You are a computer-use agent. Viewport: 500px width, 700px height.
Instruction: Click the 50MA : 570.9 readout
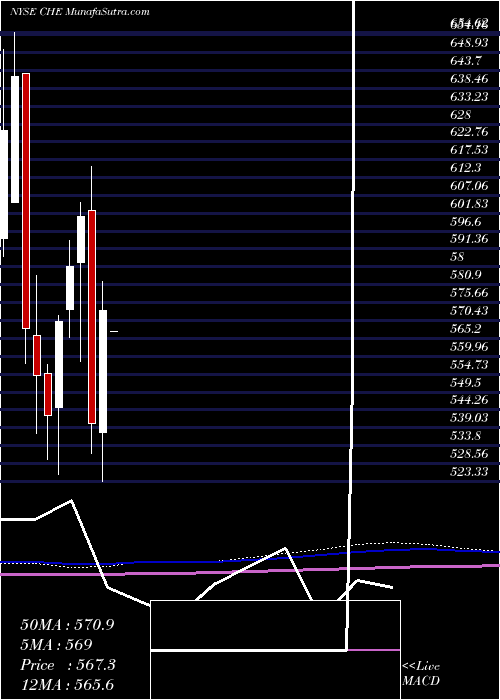coord(67,625)
